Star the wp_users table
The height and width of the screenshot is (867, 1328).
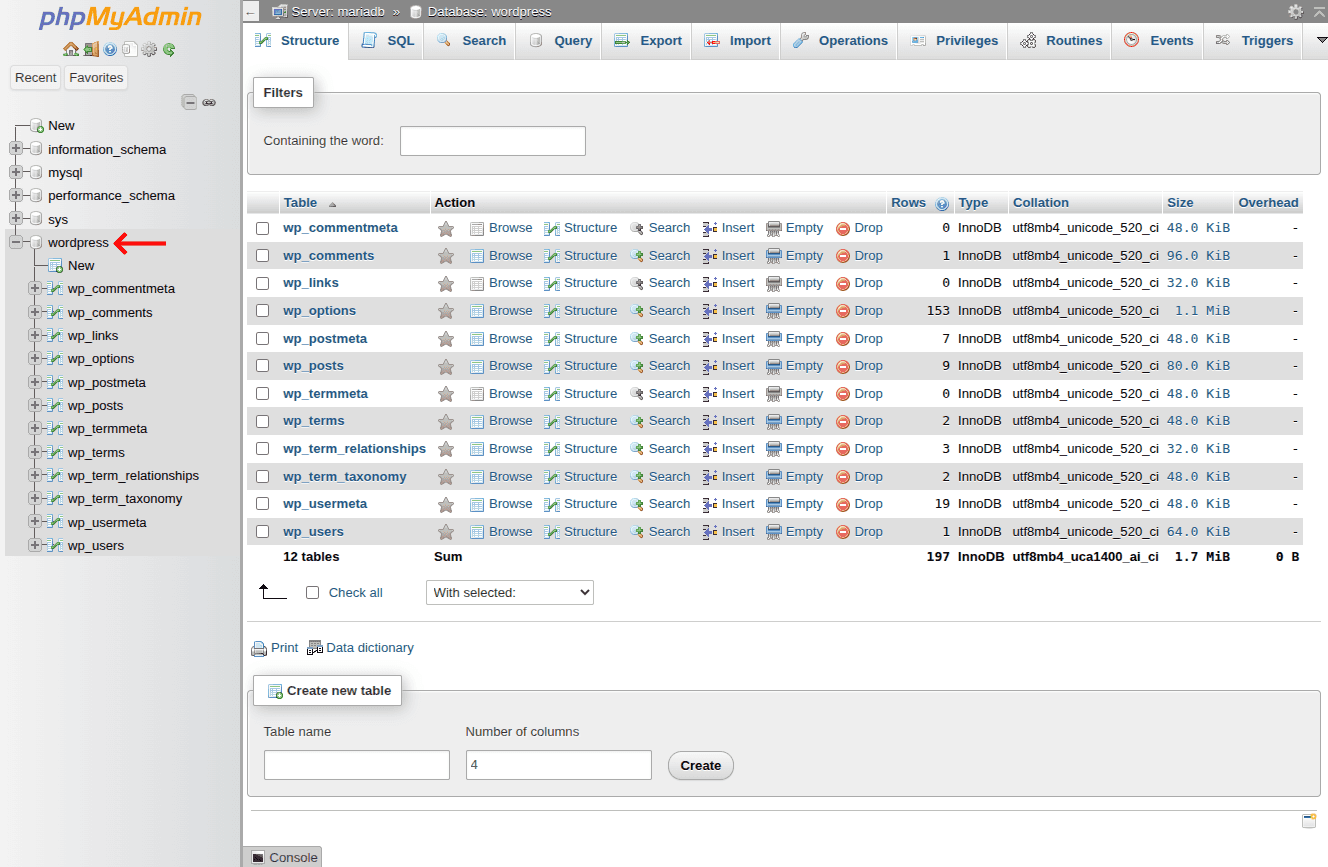446,532
